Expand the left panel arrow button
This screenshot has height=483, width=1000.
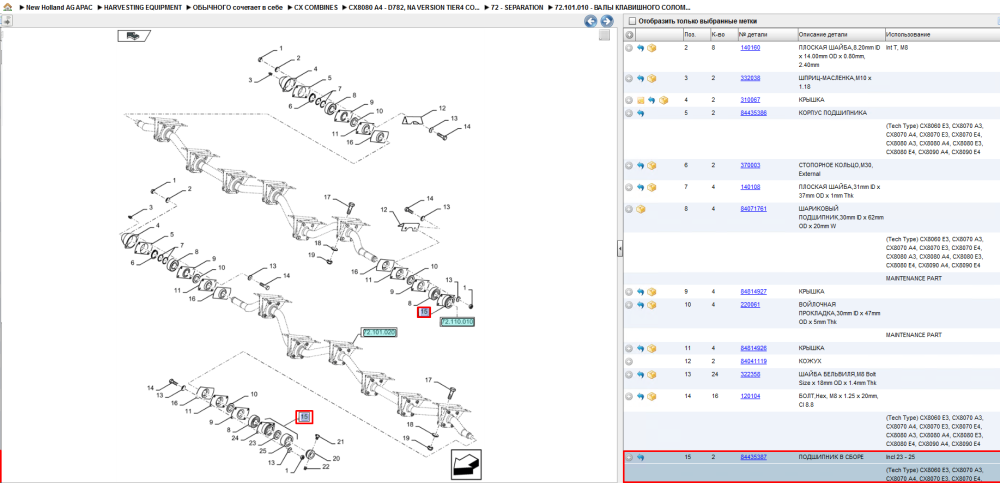click(x=6, y=21)
